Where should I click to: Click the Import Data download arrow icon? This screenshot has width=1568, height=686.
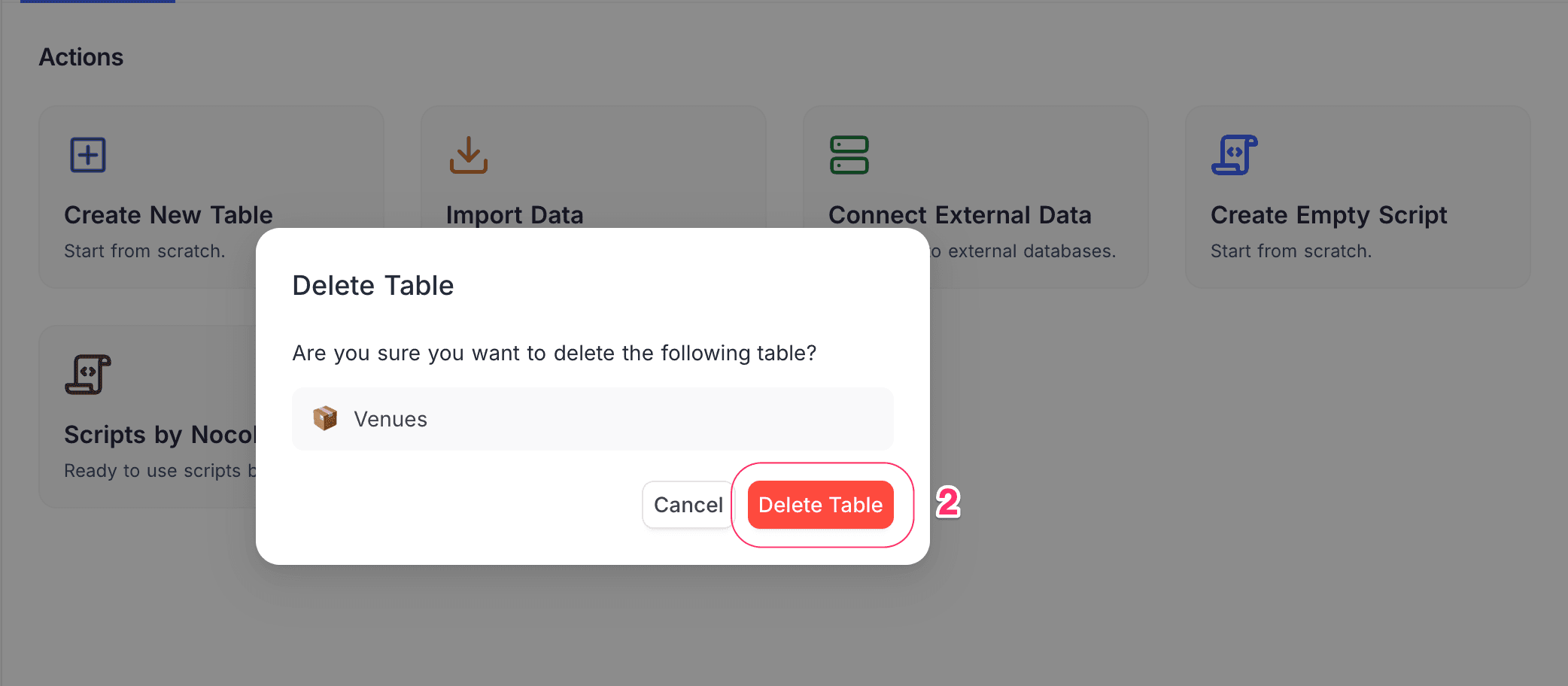(469, 155)
